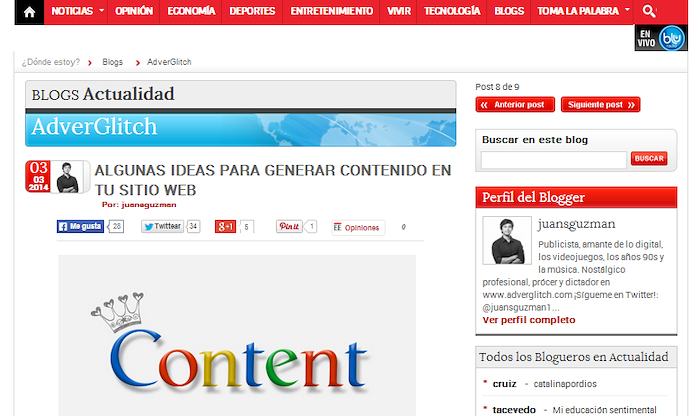Go to the home page icon

pyautogui.click(x=29, y=12)
